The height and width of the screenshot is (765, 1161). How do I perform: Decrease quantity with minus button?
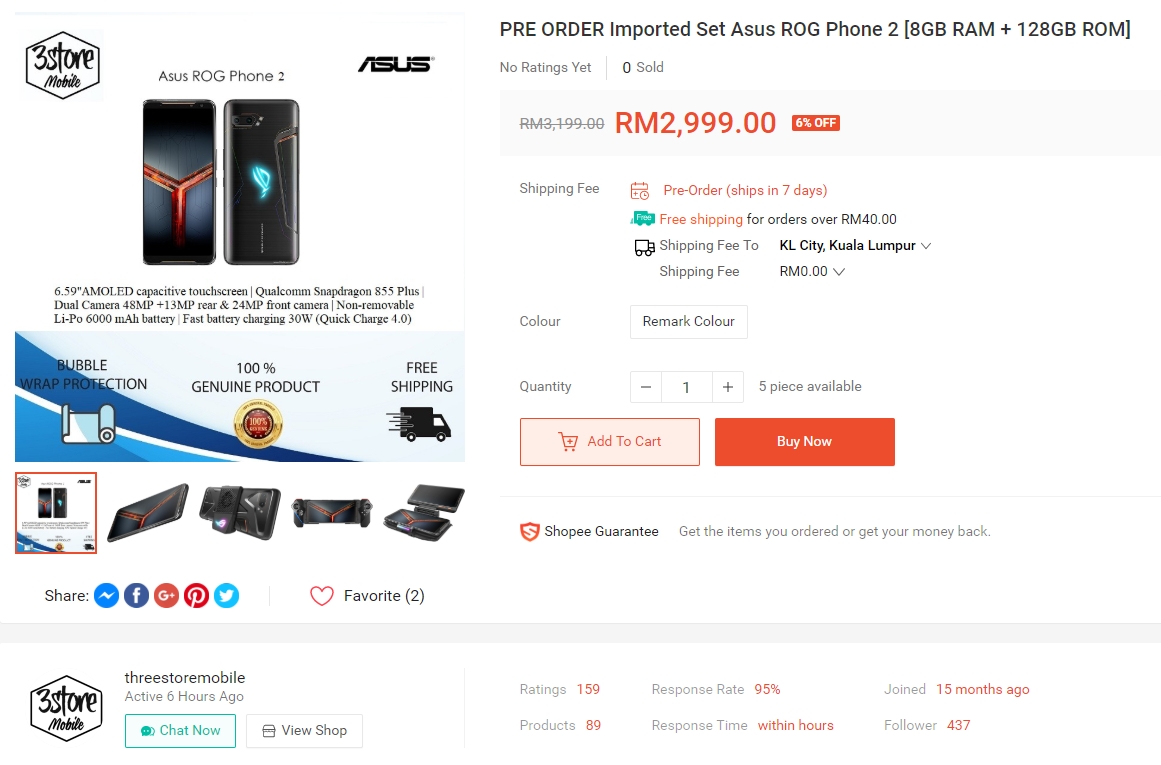click(646, 387)
